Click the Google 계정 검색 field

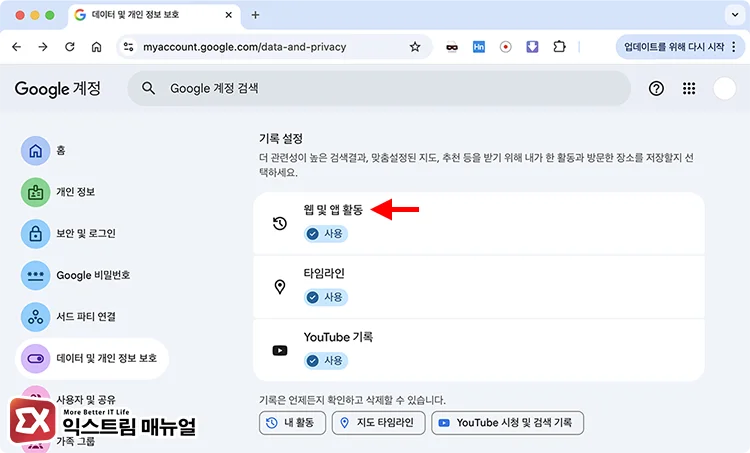(379, 88)
